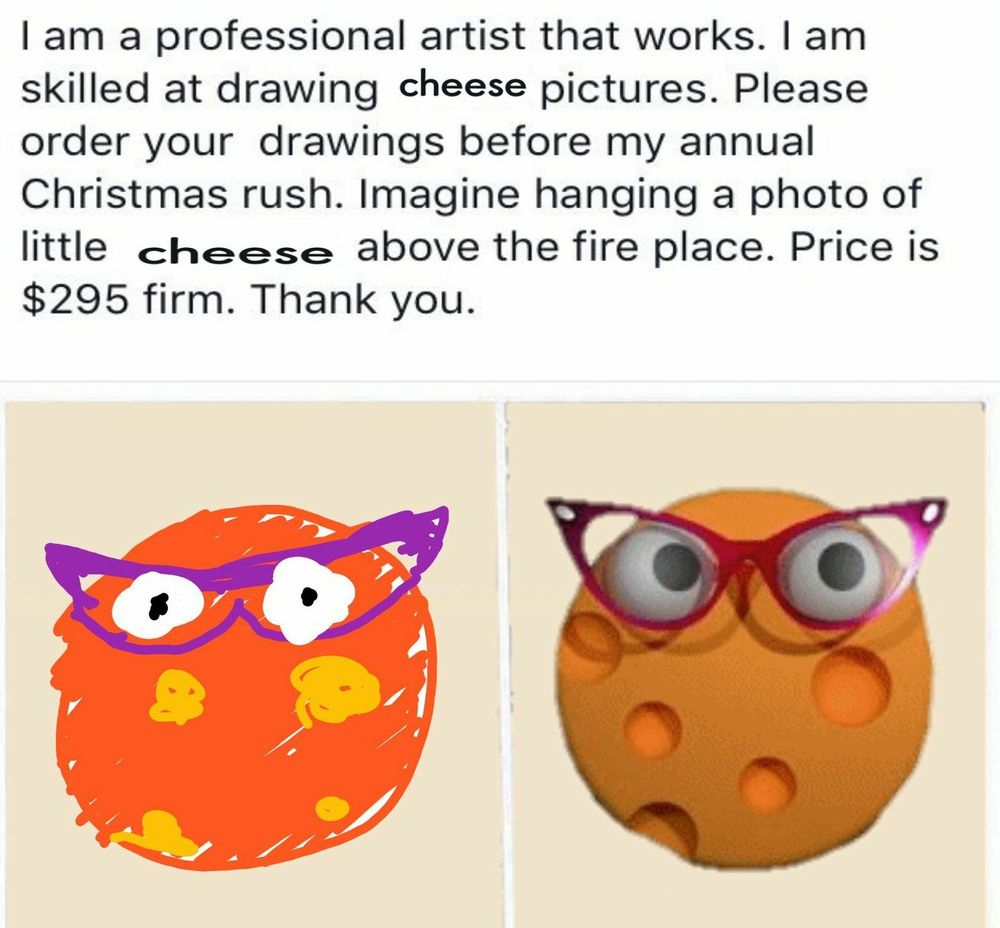The width and height of the screenshot is (1000, 928).
Task: Open the left hand-drawn cheese image
Action: (250, 663)
